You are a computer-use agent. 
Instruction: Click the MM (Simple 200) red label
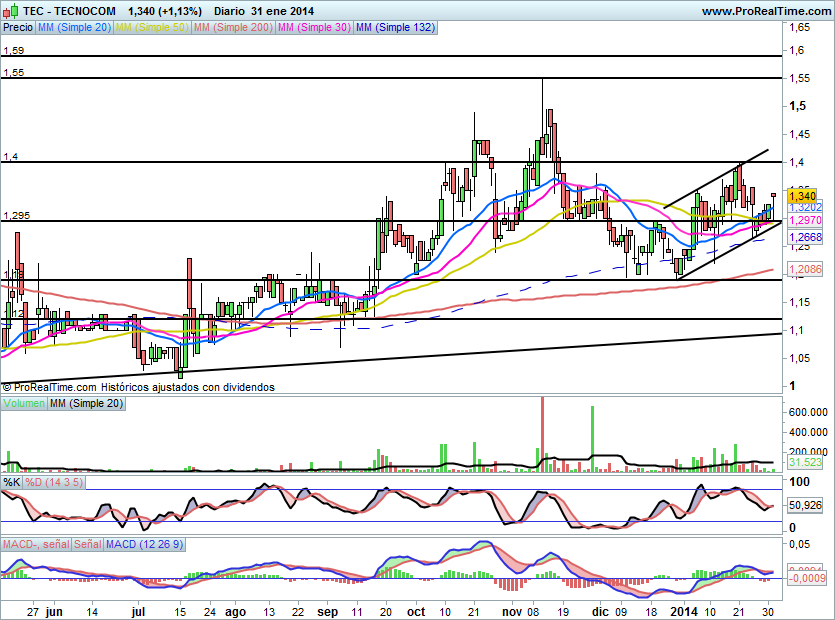coord(233,27)
